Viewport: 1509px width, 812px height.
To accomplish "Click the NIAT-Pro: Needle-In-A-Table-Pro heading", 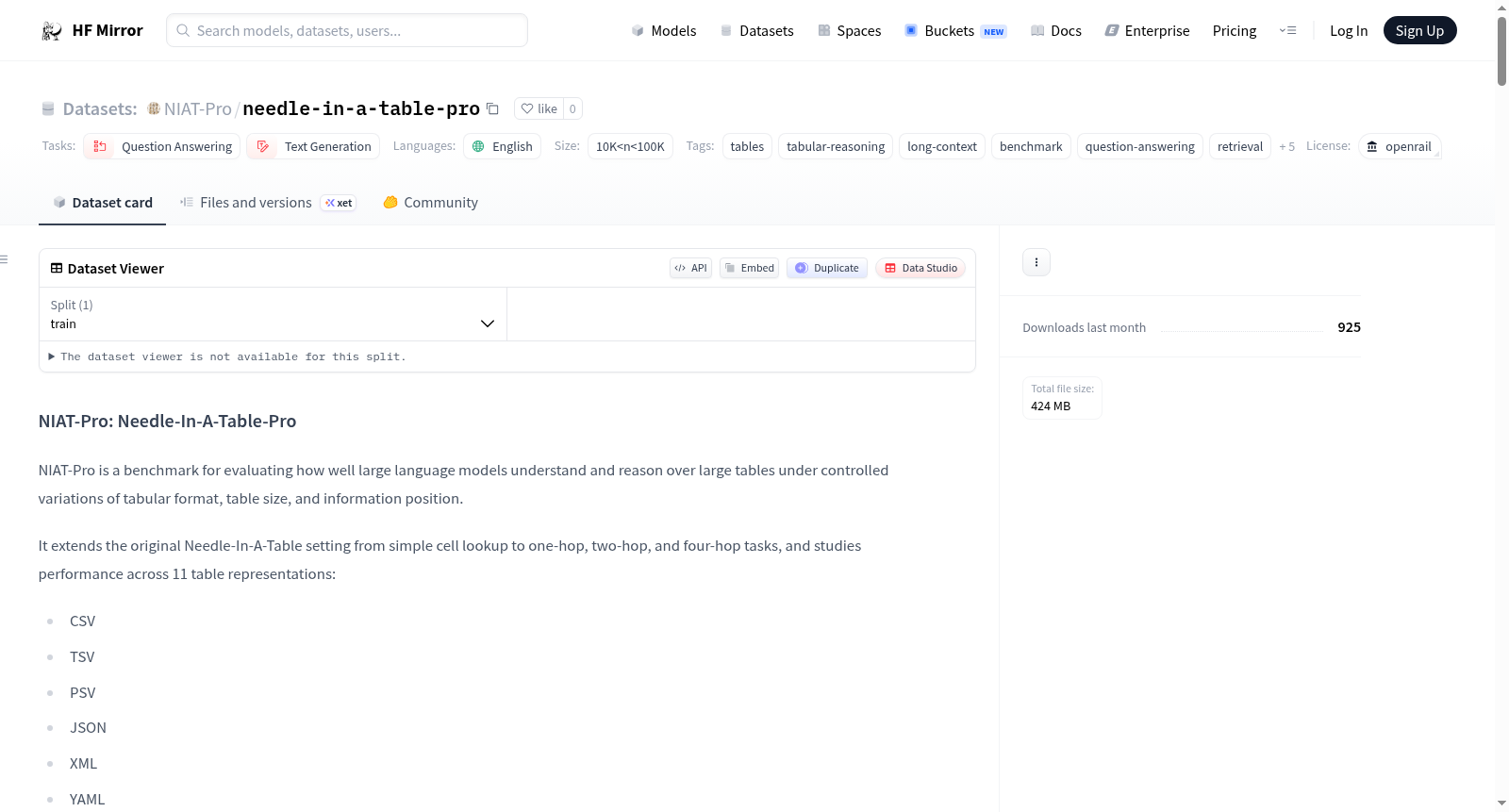I will click(x=167, y=421).
